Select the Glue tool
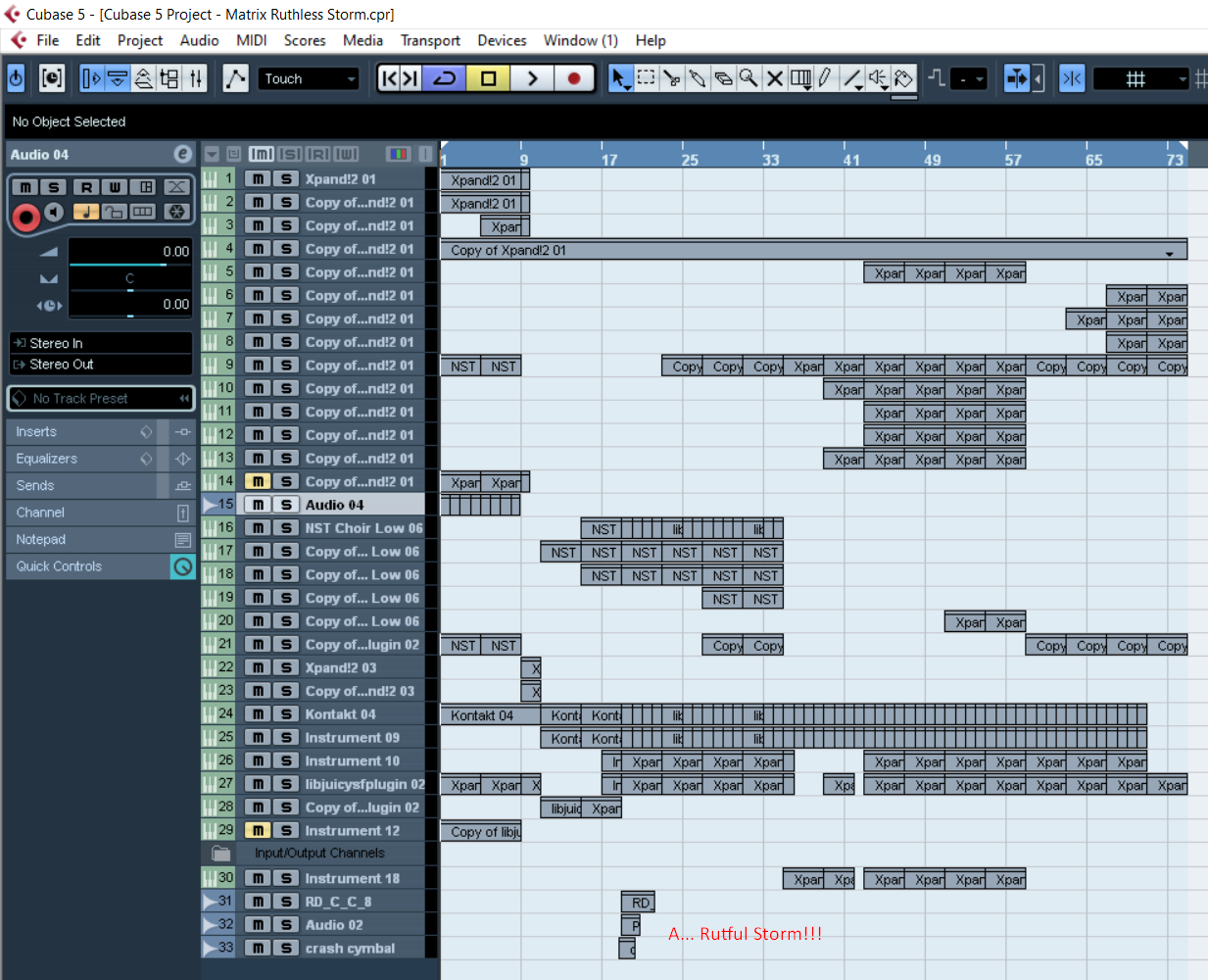The image size is (1208, 980). [697, 78]
